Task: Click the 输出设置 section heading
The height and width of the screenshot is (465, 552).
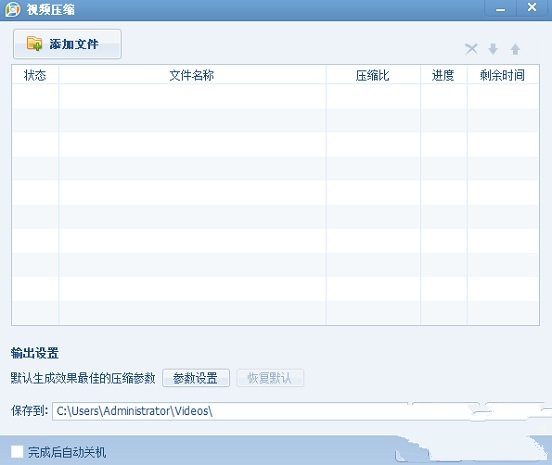Action: click(34, 353)
